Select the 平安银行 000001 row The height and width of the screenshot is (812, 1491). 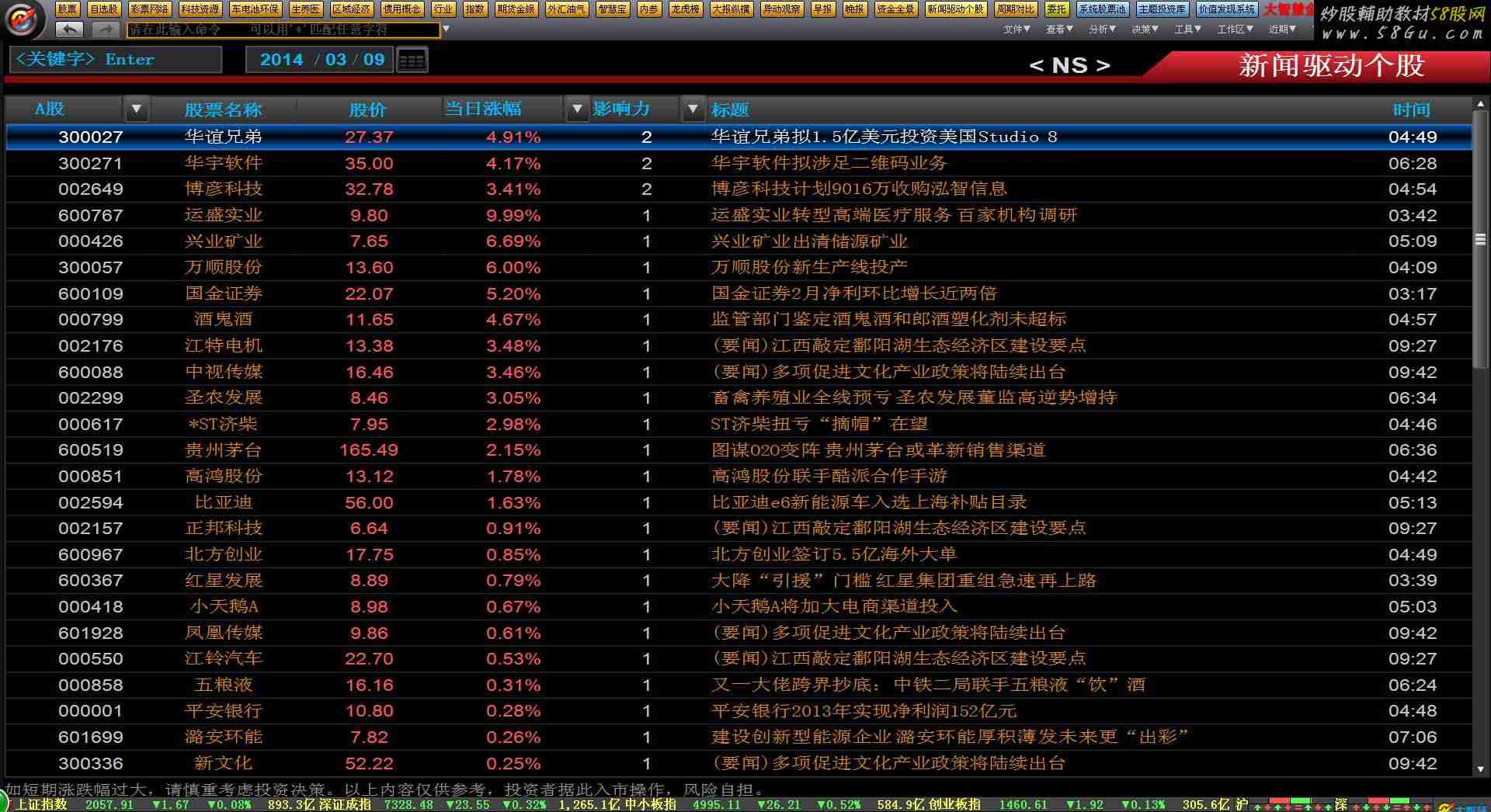click(738, 711)
